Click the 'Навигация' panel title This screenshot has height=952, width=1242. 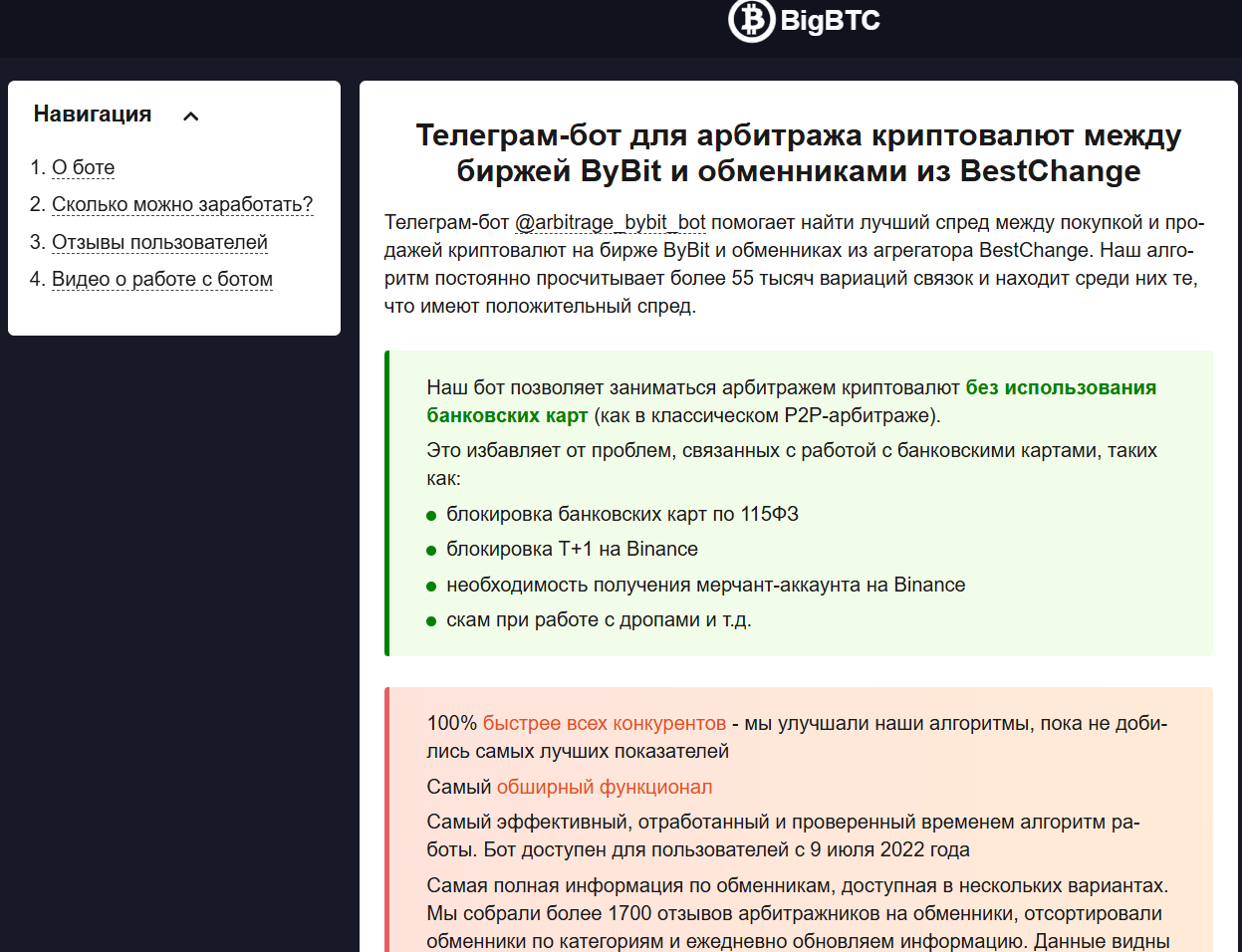click(x=93, y=114)
